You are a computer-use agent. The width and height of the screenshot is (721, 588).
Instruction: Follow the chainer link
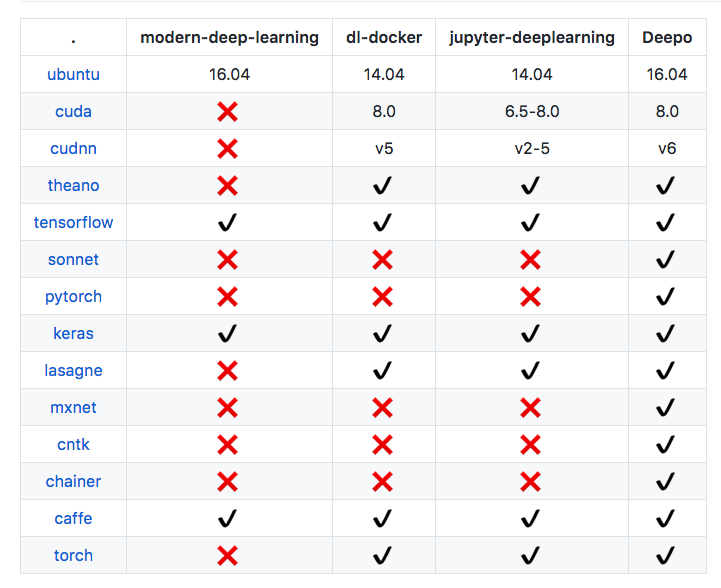(x=73, y=482)
